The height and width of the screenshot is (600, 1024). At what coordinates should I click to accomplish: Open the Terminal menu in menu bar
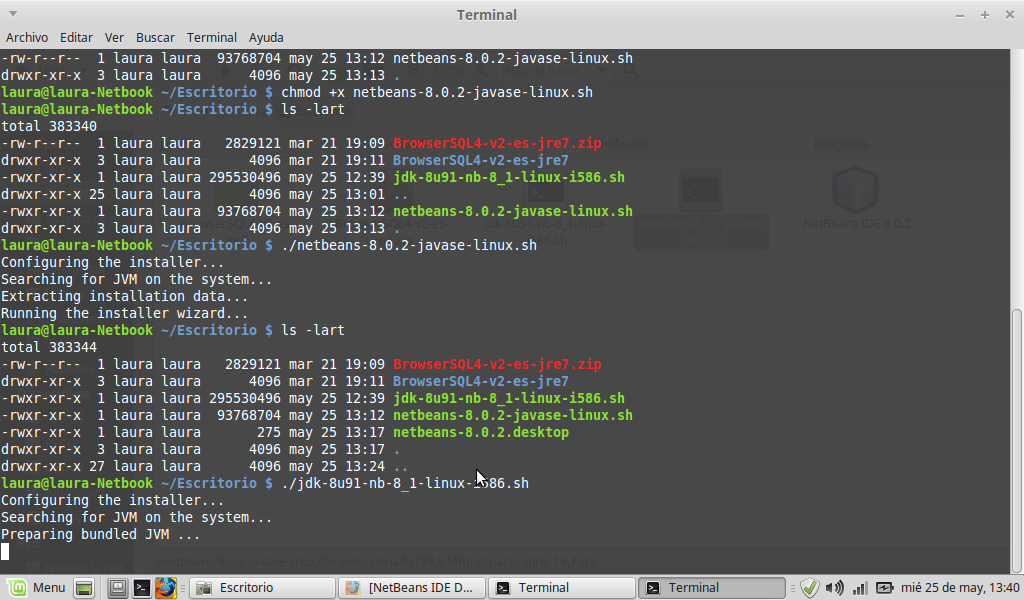[211, 37]
